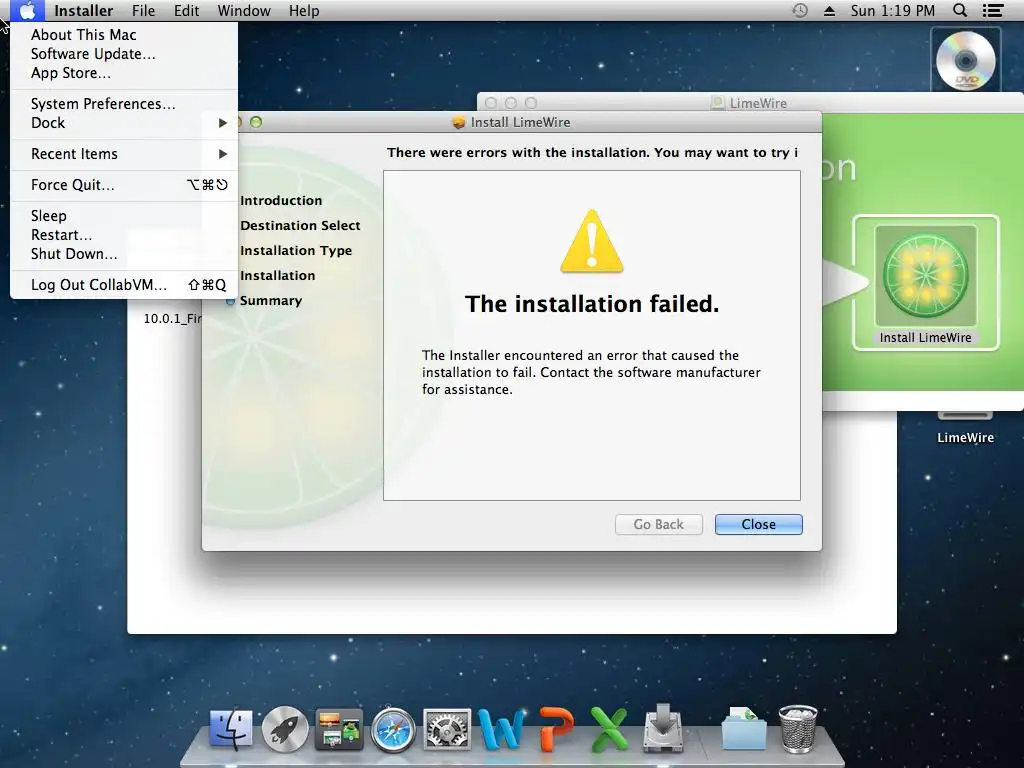
Task: Open Finder from the Dock
Action: [x=231, y=729]
